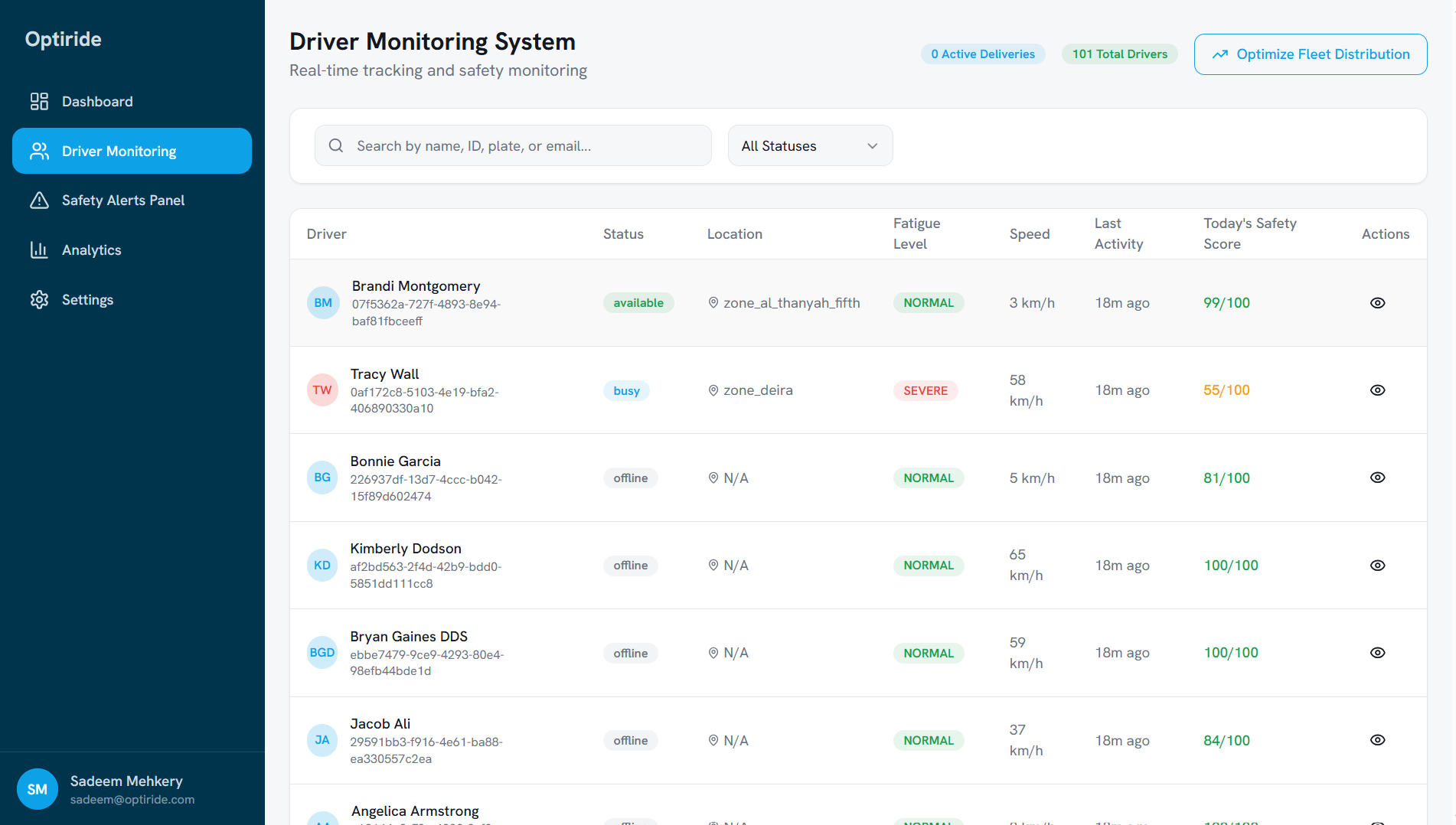Open Sadeem Mehkery's user profile
Viewport: 1456px width, 825px height.
tap(132, 789)
